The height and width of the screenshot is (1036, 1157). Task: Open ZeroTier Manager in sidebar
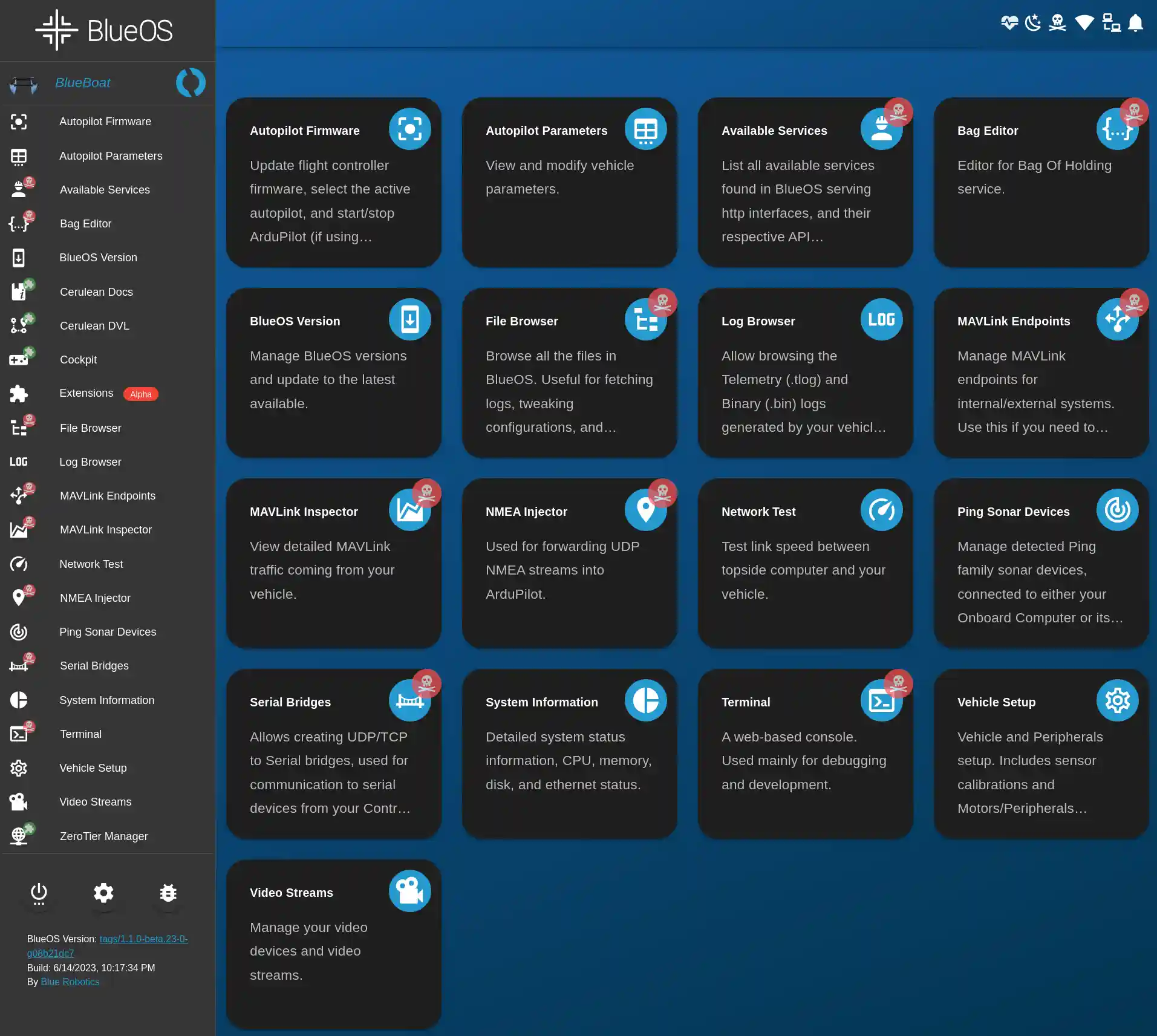click(103, 836)
